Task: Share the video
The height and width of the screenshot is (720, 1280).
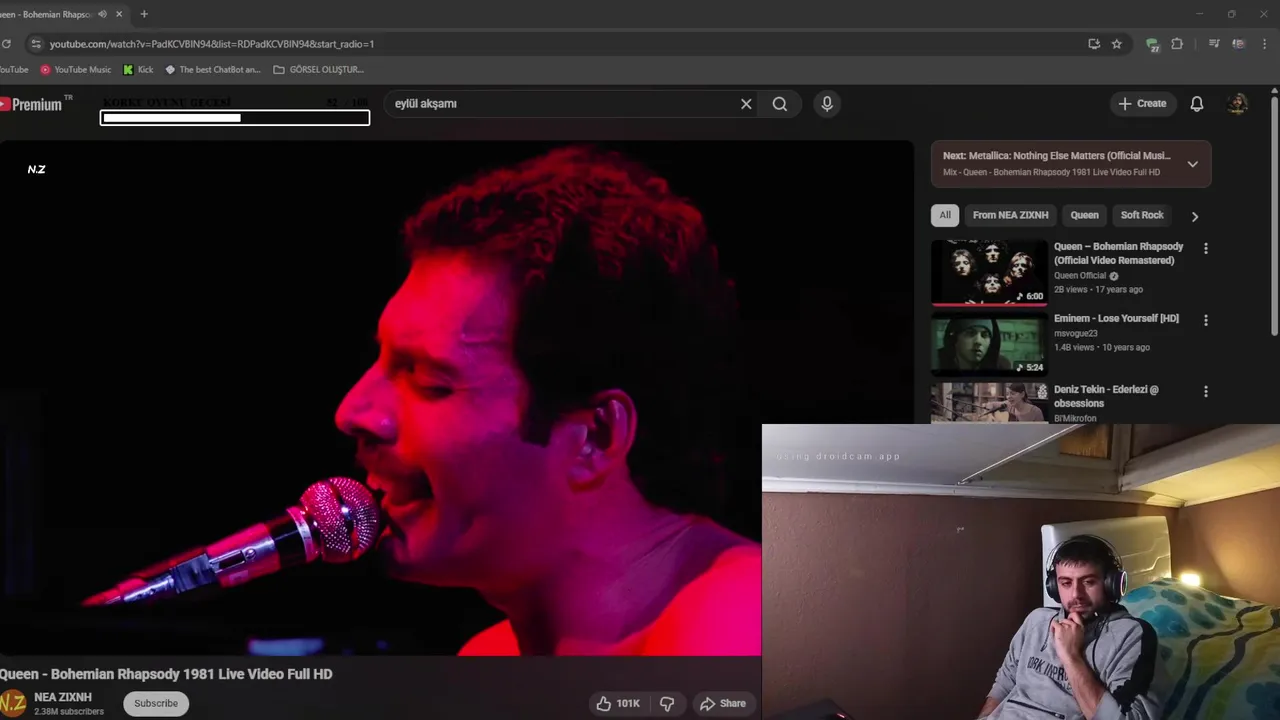Action: click(x=724, y=704)
